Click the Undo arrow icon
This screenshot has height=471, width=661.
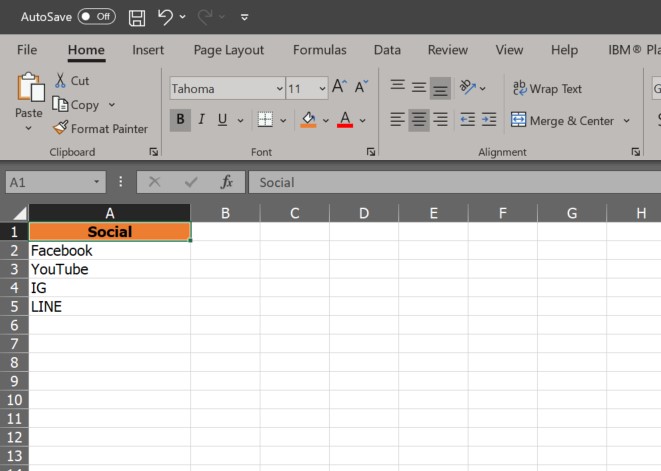(166, 17)
